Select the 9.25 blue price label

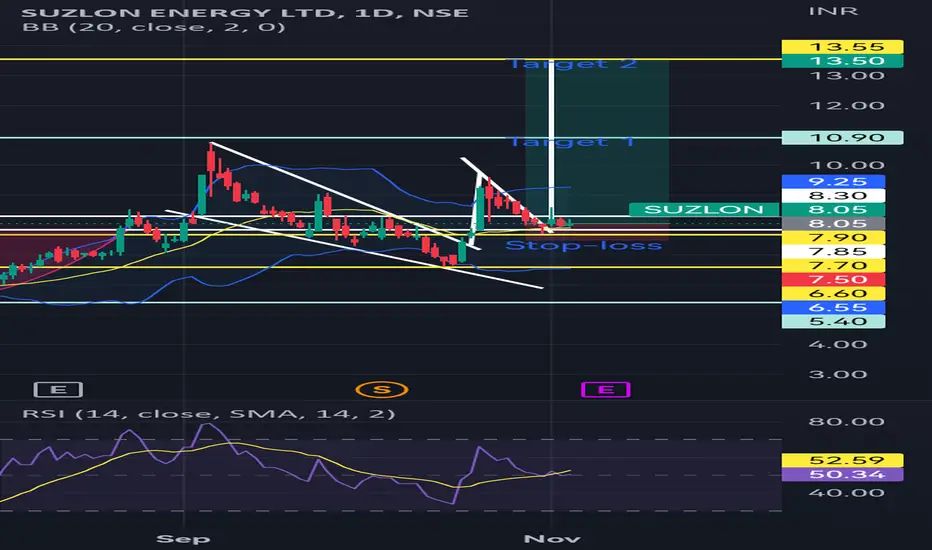(x=833, y=181)
